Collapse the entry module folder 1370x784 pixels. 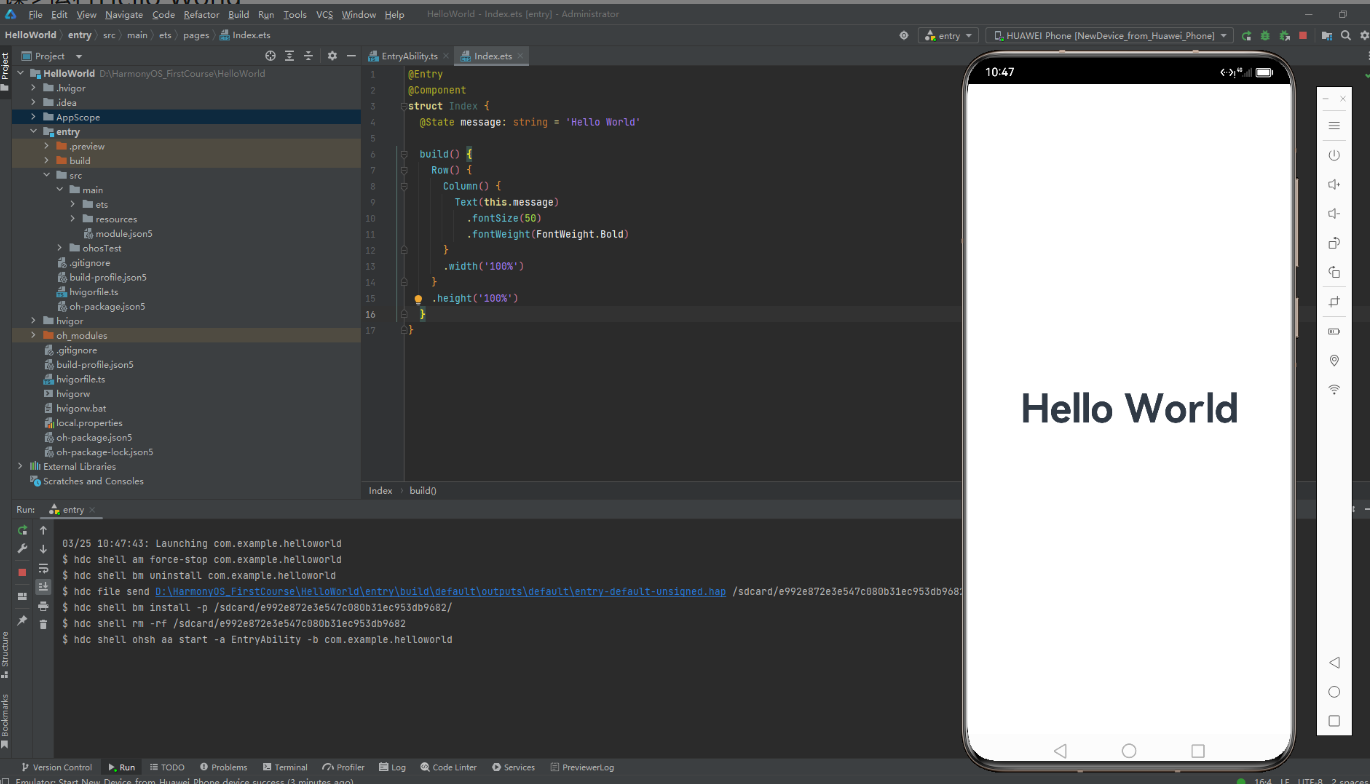pyautogui.click(x=33, y=131)
